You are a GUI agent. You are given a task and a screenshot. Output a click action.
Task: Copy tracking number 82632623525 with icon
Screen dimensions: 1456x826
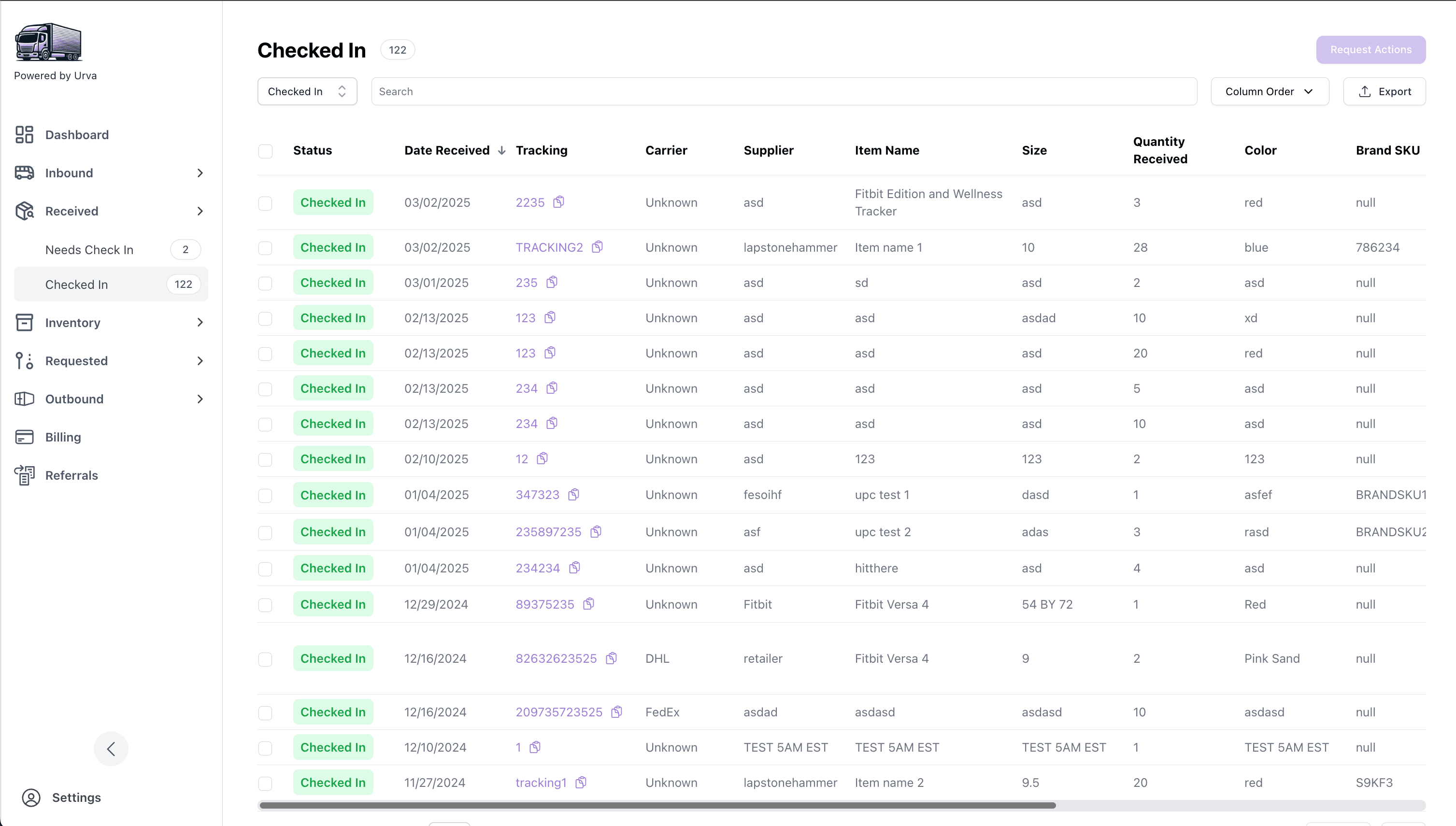point(611,658)
